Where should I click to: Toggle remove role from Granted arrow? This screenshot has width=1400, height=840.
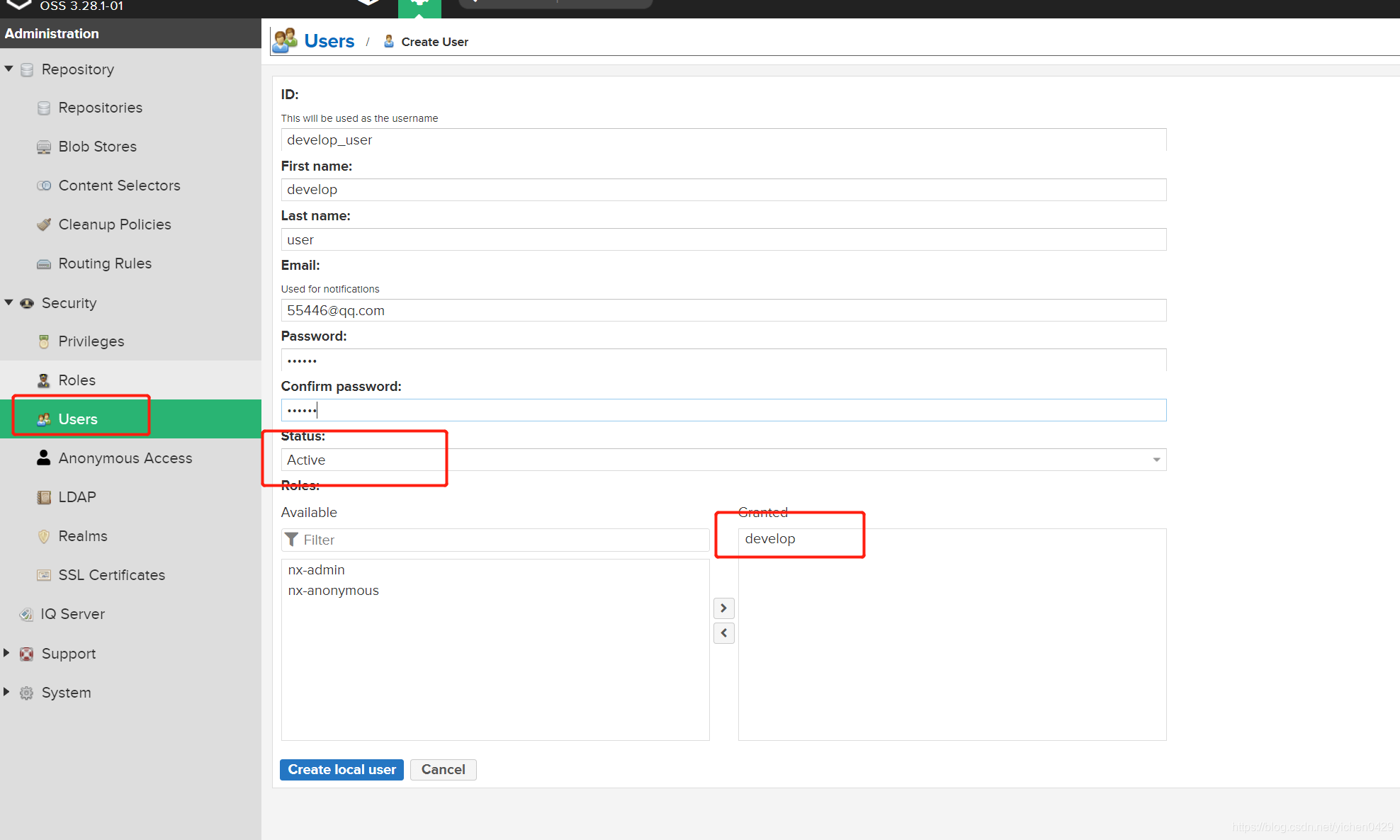723,632
